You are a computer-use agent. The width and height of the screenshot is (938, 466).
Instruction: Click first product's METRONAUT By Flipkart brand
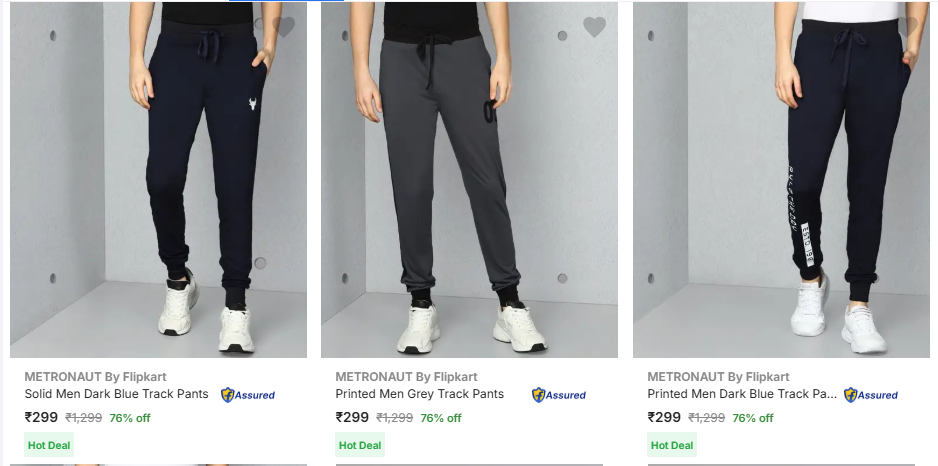point(95,377)
